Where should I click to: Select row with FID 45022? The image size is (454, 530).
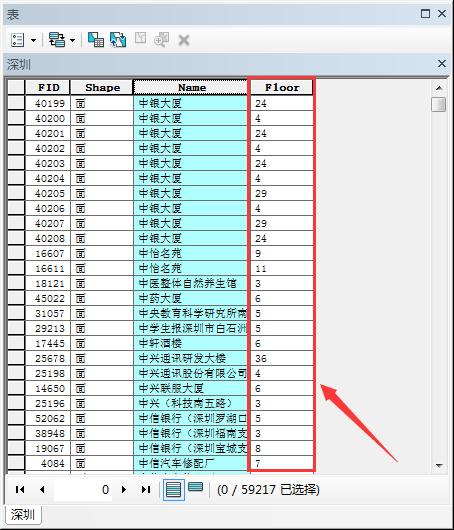pyautogui.click(x=16, y=298)
